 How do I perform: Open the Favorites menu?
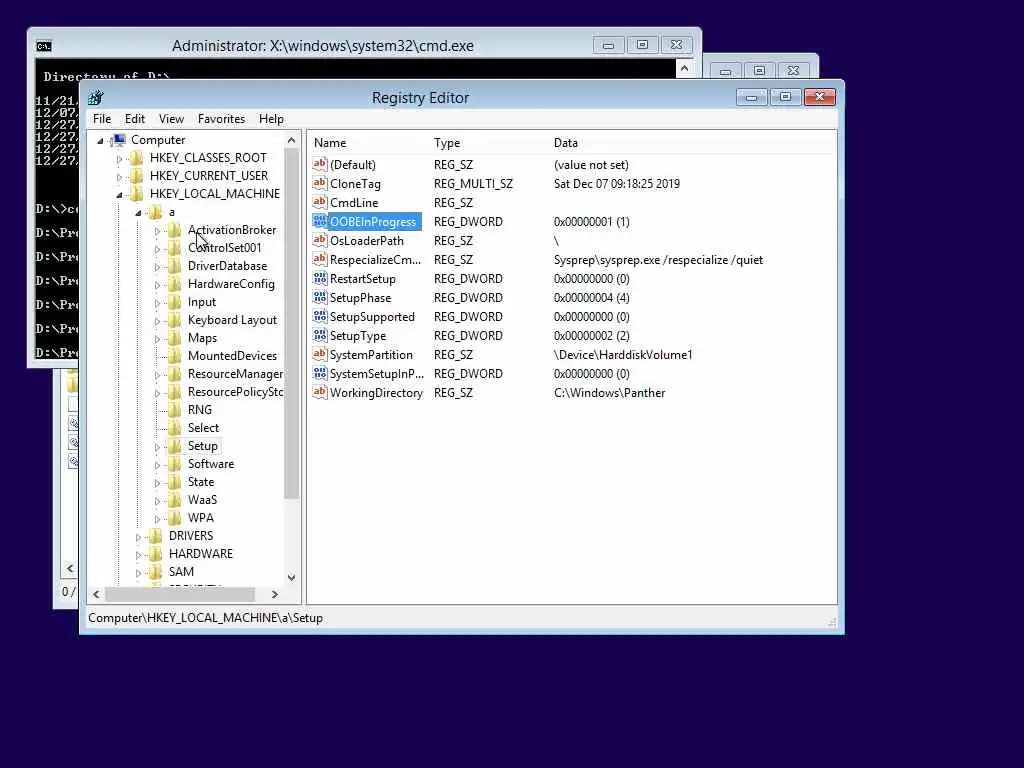click(221, 119)
